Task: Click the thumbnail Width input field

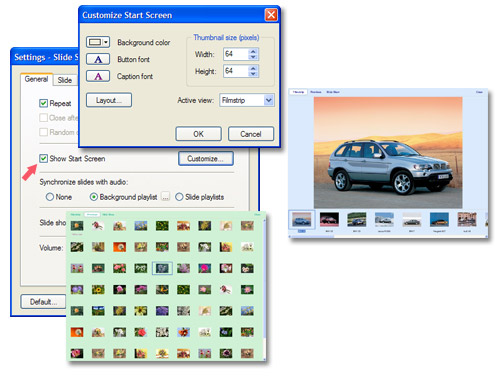Action: 236,54
